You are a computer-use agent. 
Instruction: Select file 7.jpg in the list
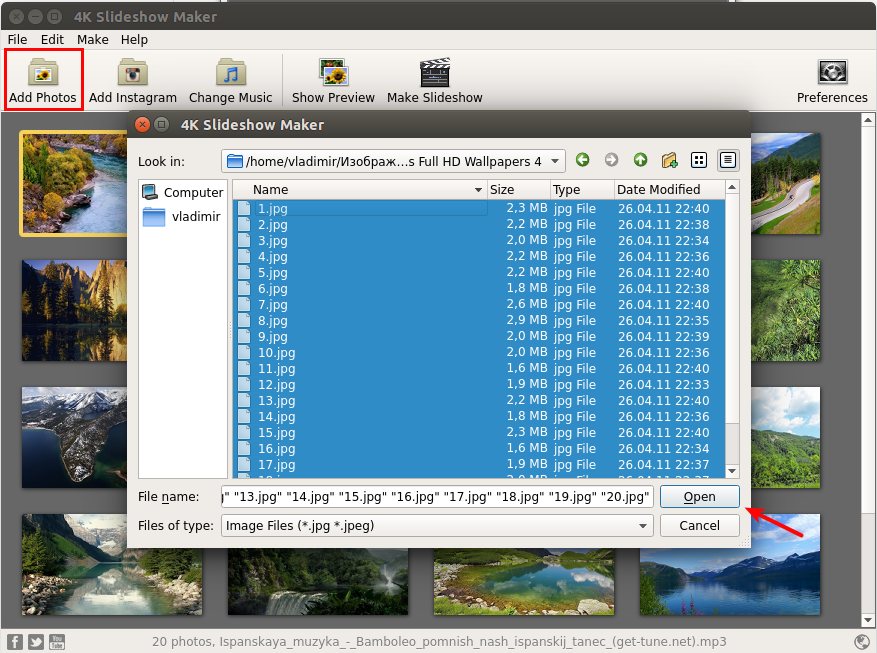coord(479,305)
